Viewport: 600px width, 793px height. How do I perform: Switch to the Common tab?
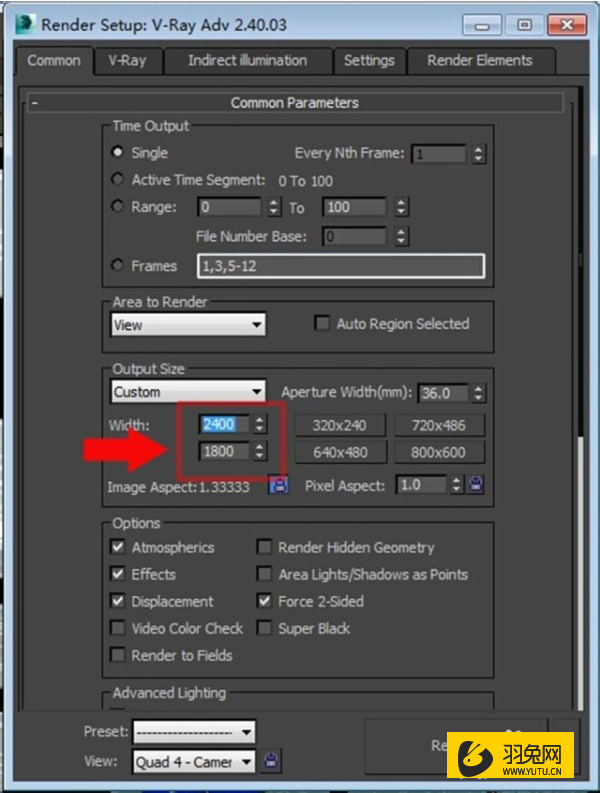pos(54,61)
